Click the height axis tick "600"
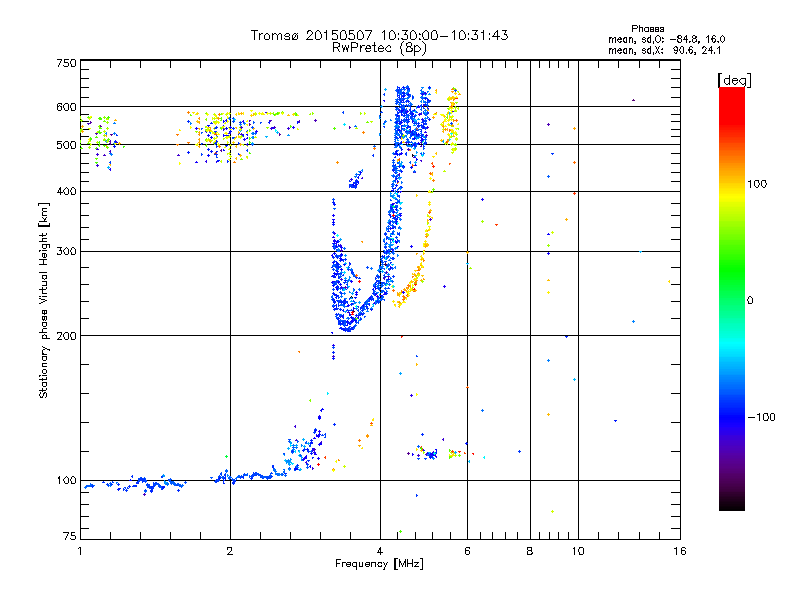The width and height of the screenshot is (800, 600). pos(66,107)
